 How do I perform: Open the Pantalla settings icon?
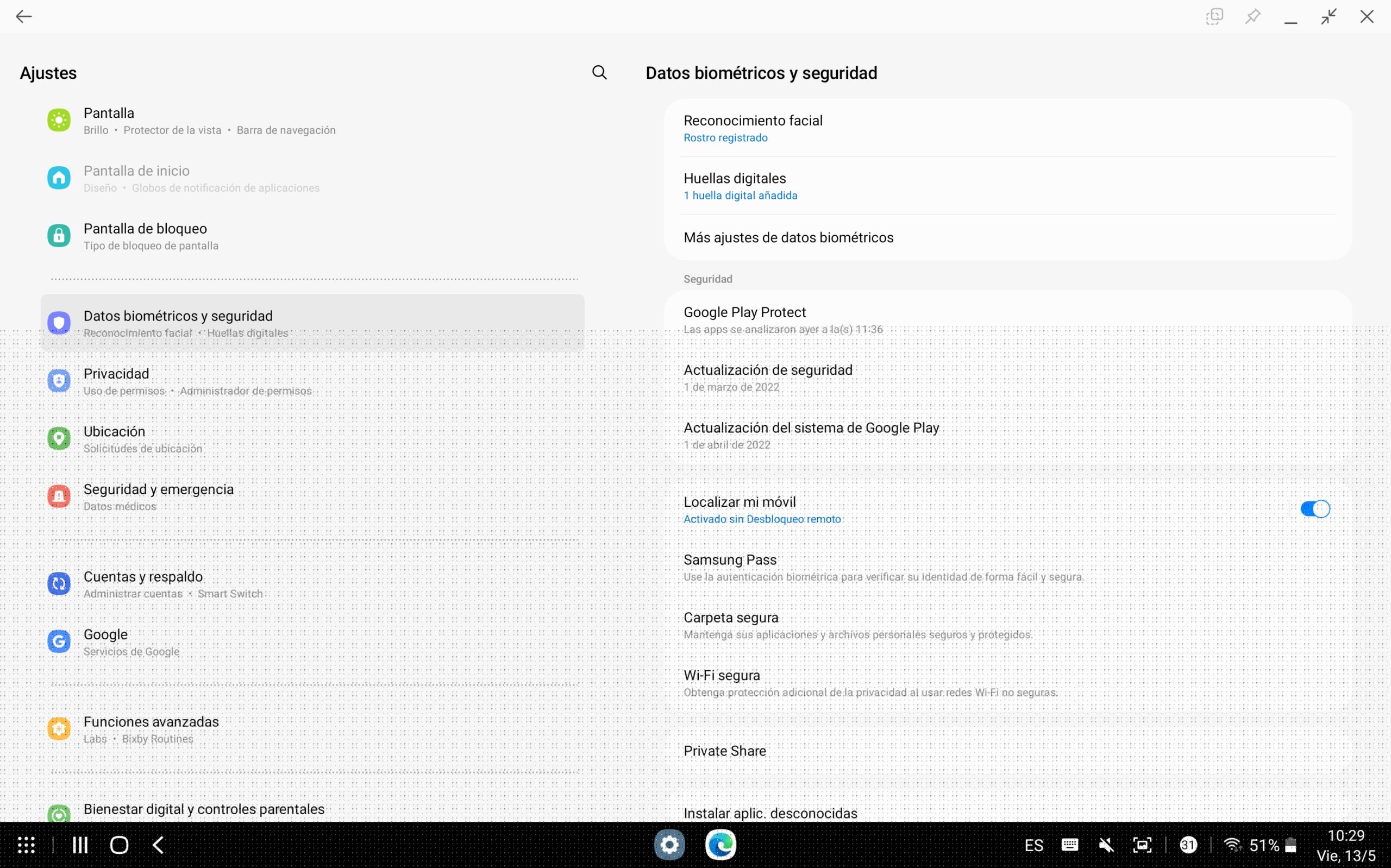point(59,121)
